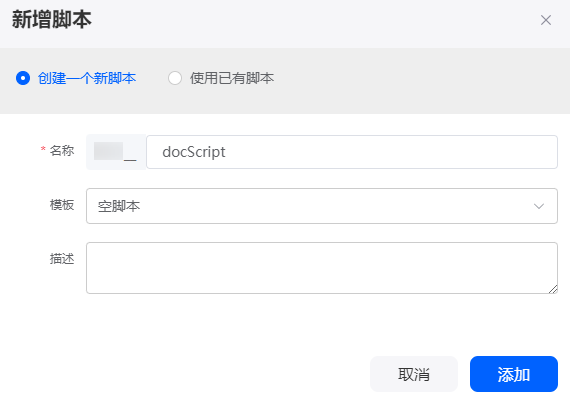Click the 使用已有脚本 label text
Viewport: 570px width, 395px height.
[232, 78]
